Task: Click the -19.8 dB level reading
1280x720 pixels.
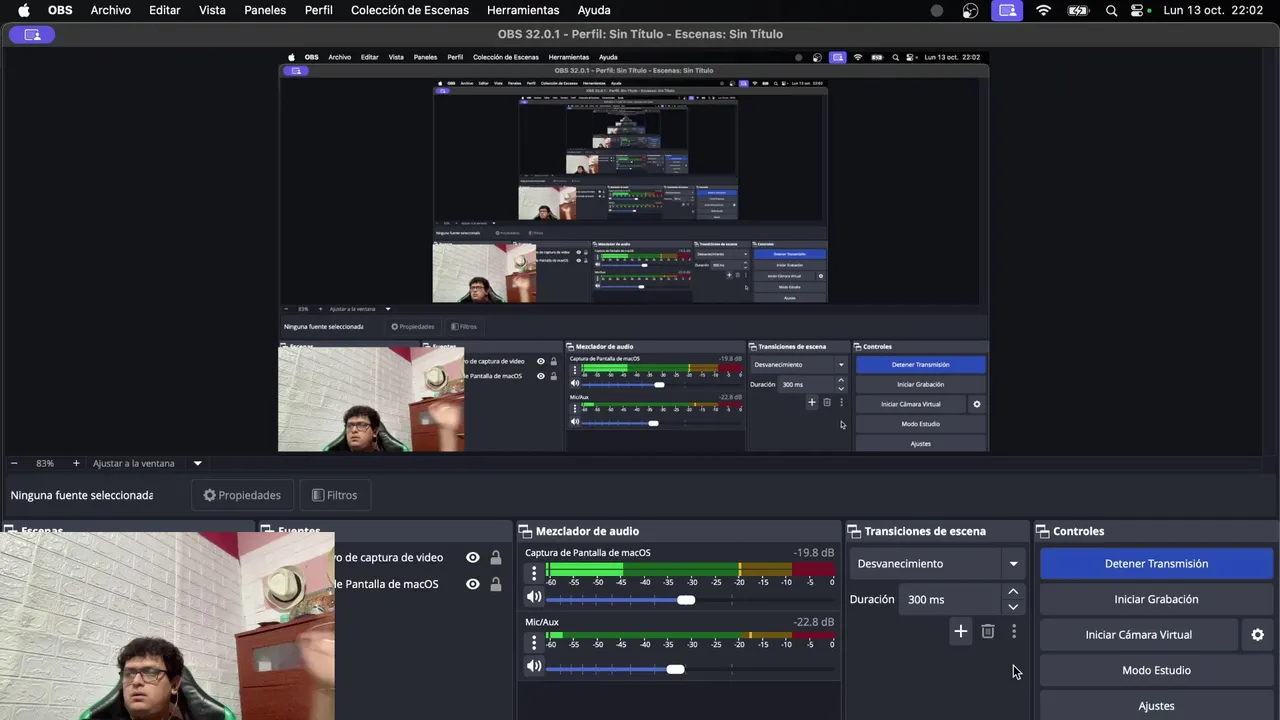Action: pyautogui.click(x=814, y=553)
